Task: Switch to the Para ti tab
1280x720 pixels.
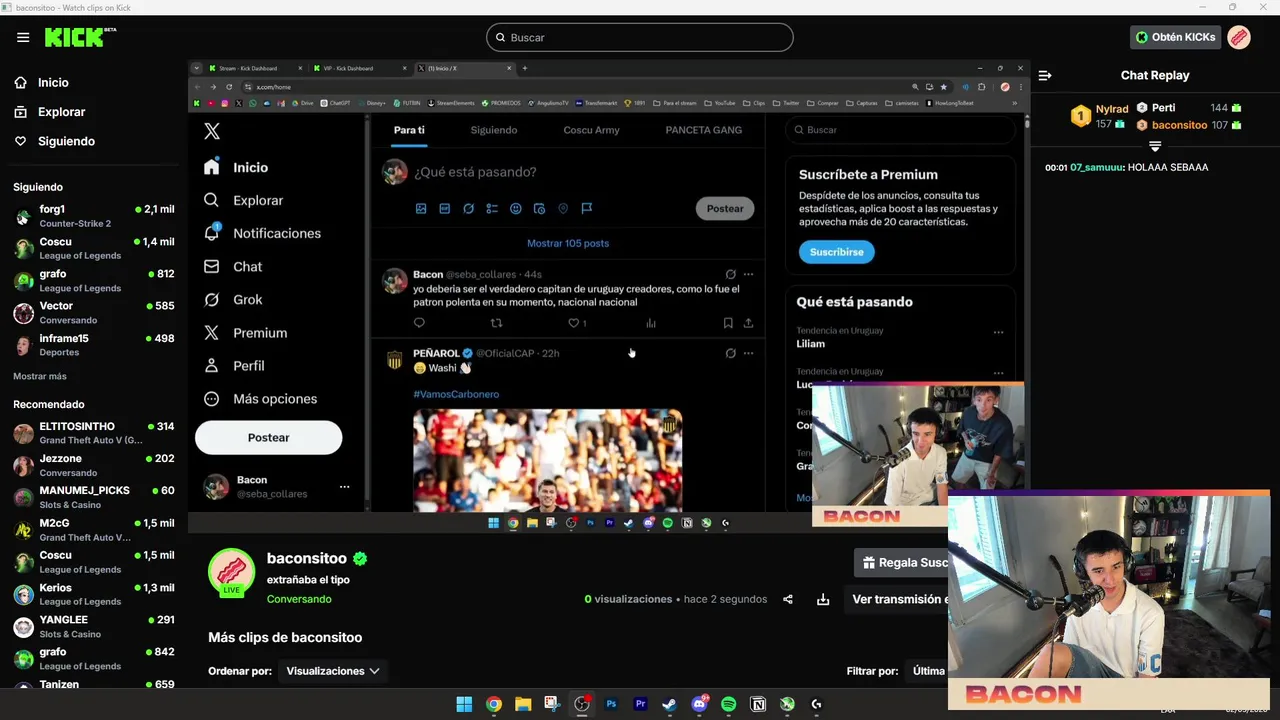Action: click(409, 130)
